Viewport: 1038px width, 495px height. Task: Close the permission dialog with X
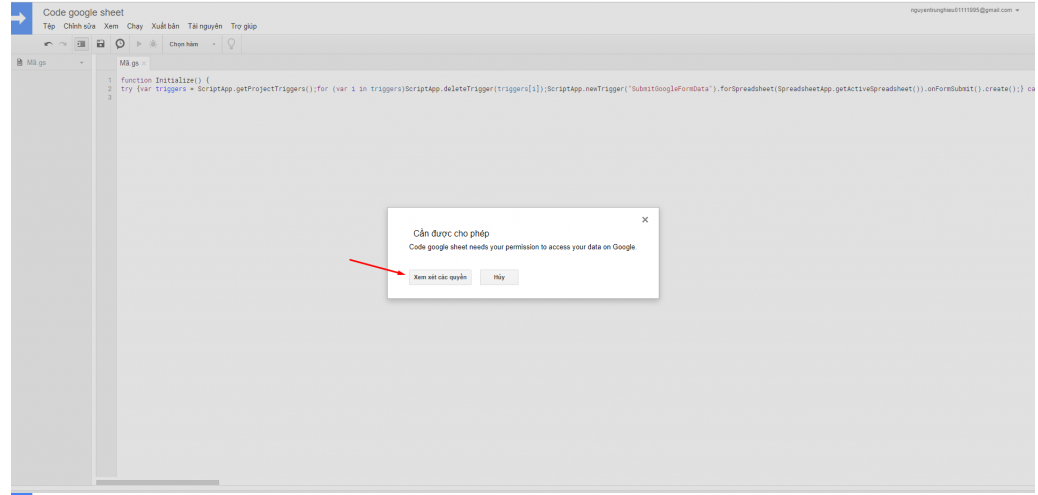coord(645,219)
